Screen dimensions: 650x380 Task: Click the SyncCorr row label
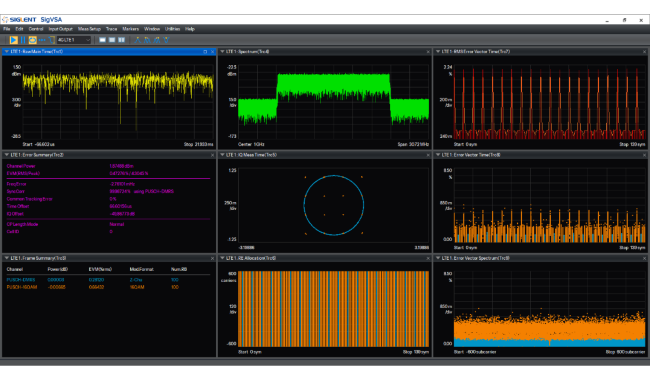click(15, 191)
